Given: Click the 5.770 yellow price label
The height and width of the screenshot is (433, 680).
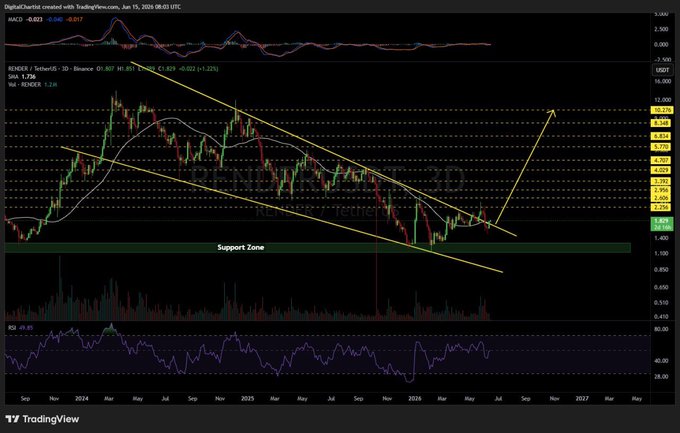Looking at the screenshot, I should 662,147.
